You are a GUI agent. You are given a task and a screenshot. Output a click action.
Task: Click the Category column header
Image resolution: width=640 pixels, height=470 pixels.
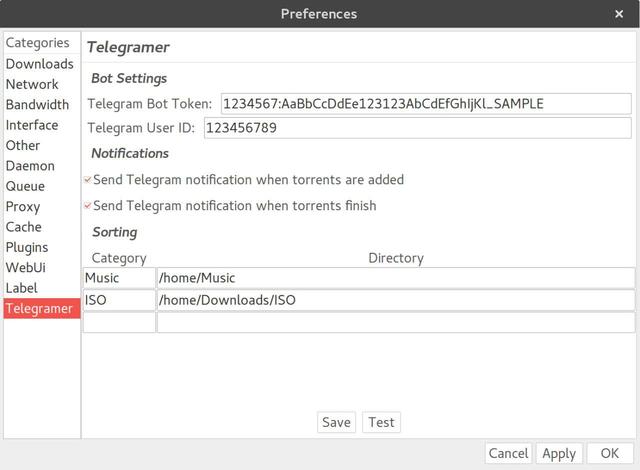[x=119, y=258]
